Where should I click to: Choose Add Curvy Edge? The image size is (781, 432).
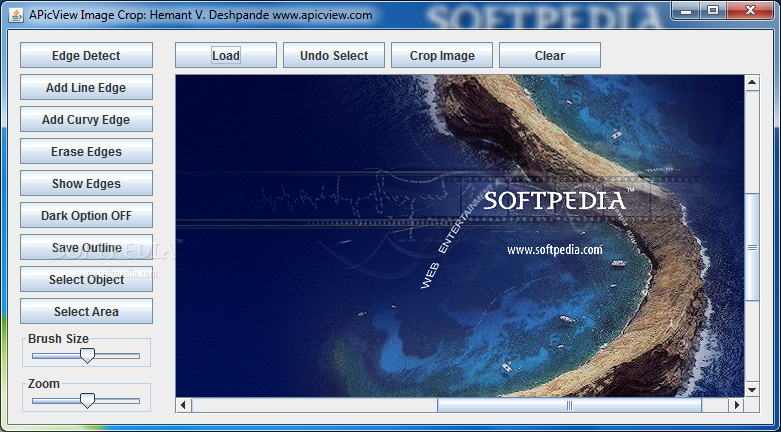click(86, 119)
